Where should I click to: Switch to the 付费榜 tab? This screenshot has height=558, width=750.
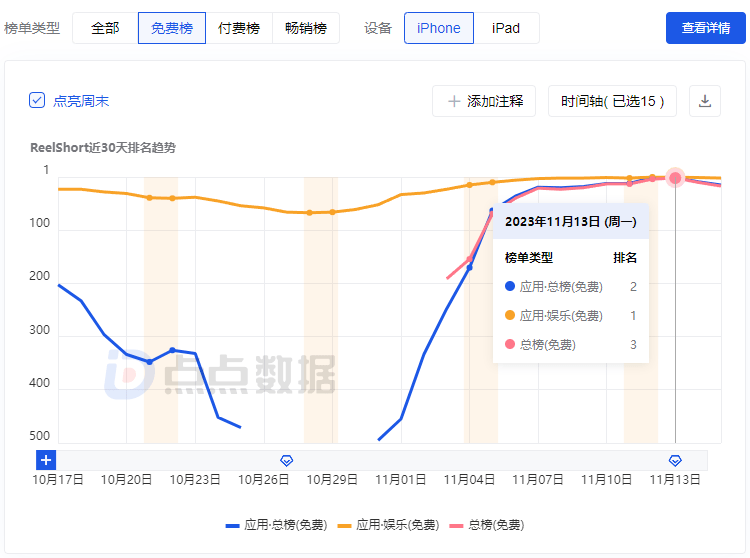(x=239, y=28)
